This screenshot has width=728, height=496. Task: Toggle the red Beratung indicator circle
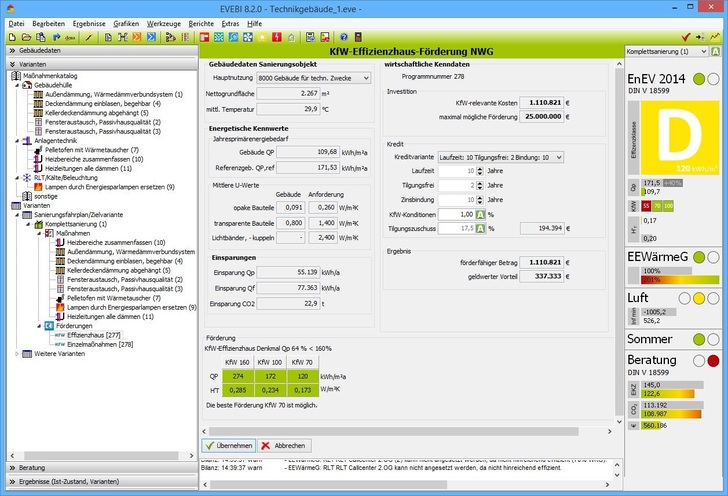pos(713,359)
